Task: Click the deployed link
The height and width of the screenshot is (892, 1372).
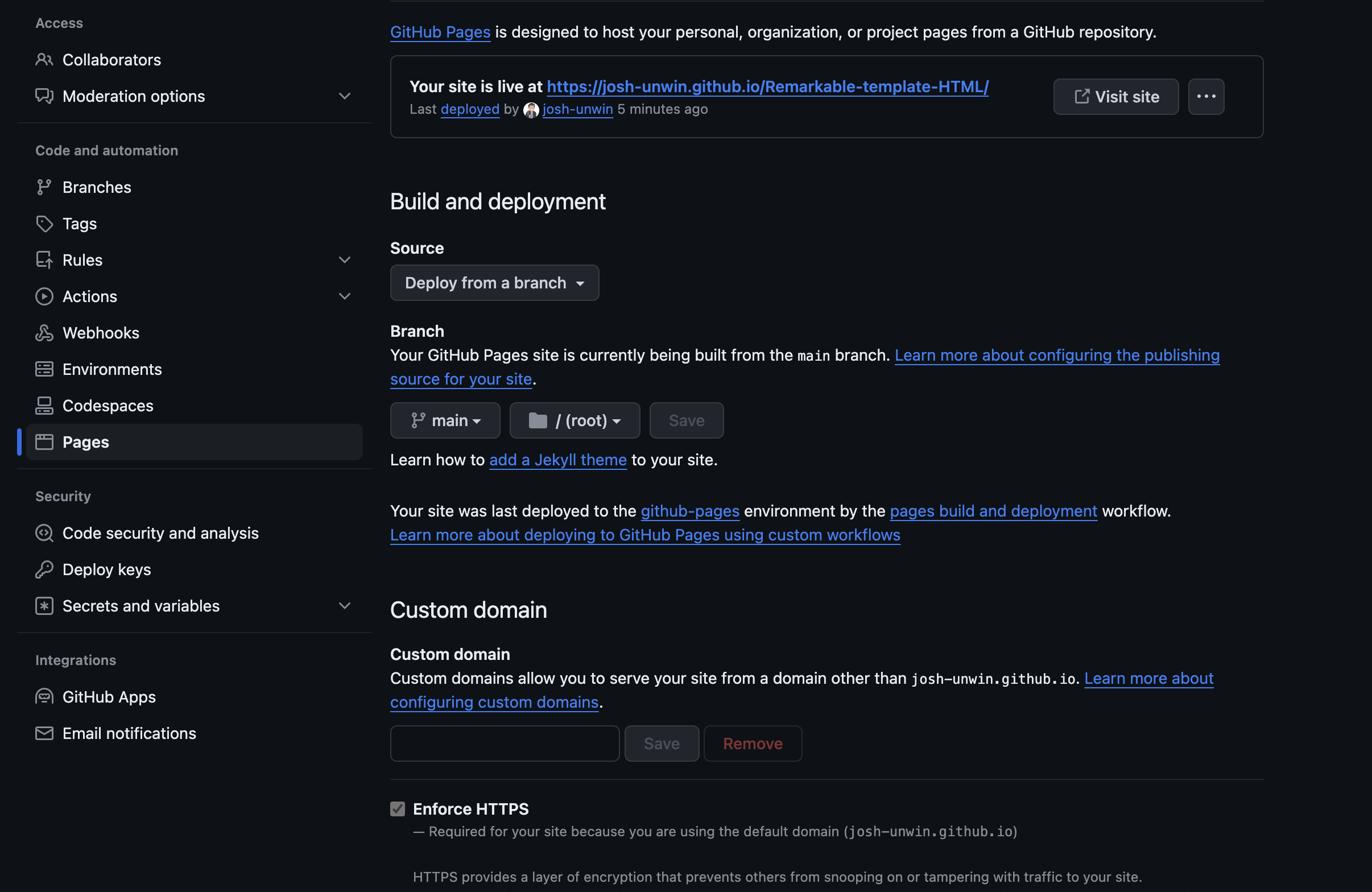Action: 470,109
